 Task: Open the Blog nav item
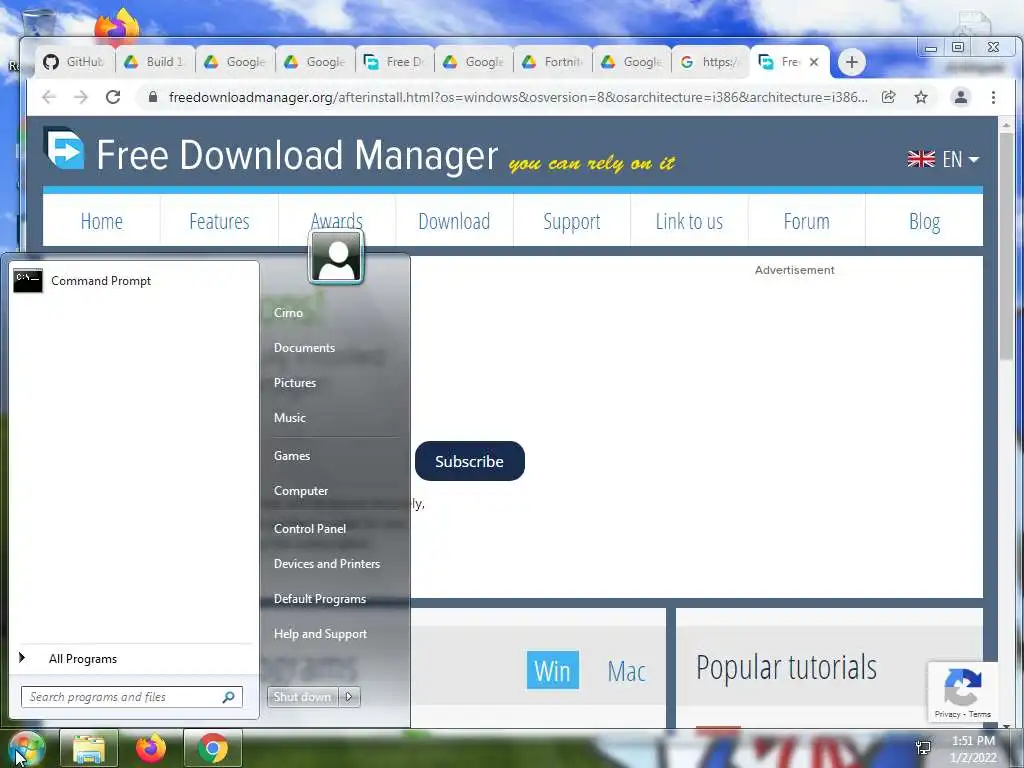tap(925, 221)
